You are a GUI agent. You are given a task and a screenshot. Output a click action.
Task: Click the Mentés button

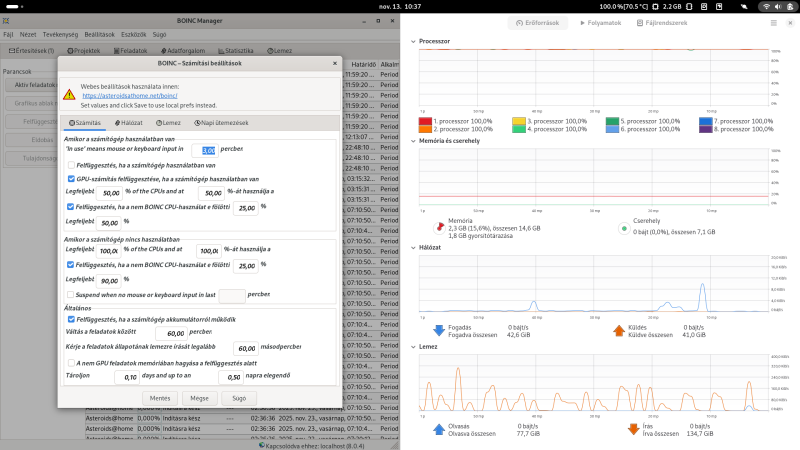click(x=160, y=398)
